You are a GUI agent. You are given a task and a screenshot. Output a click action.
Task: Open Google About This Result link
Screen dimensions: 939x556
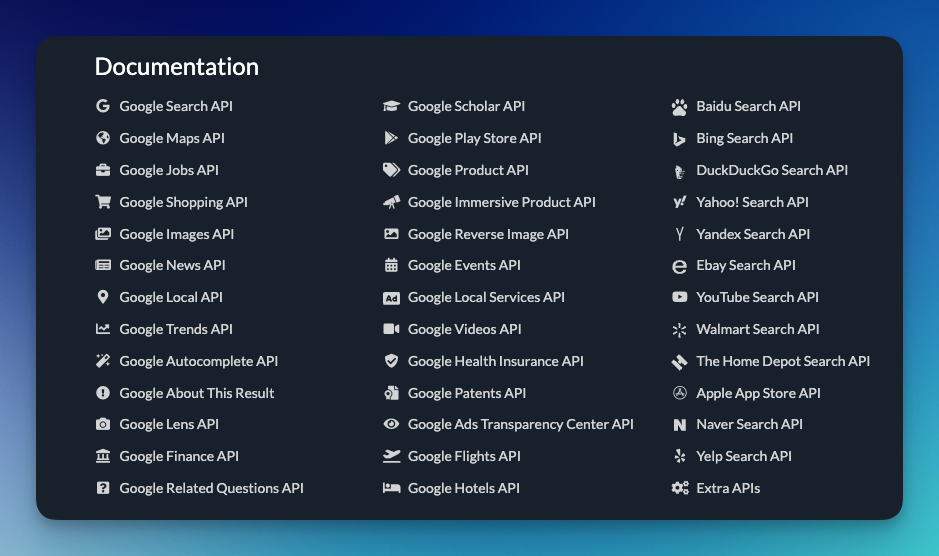click(x=196, y=393)
